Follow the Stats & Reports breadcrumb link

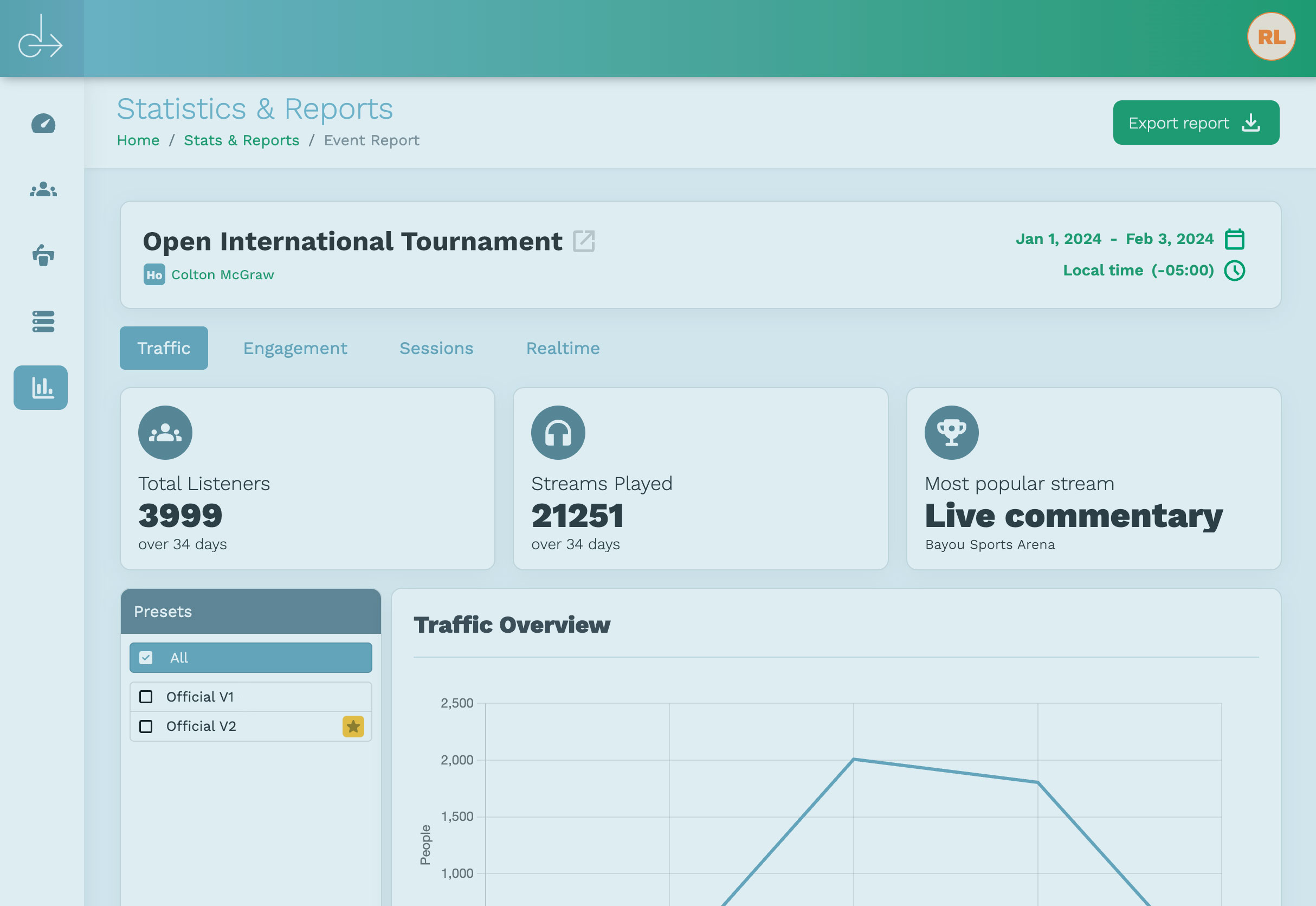click(x=241, y=140)
